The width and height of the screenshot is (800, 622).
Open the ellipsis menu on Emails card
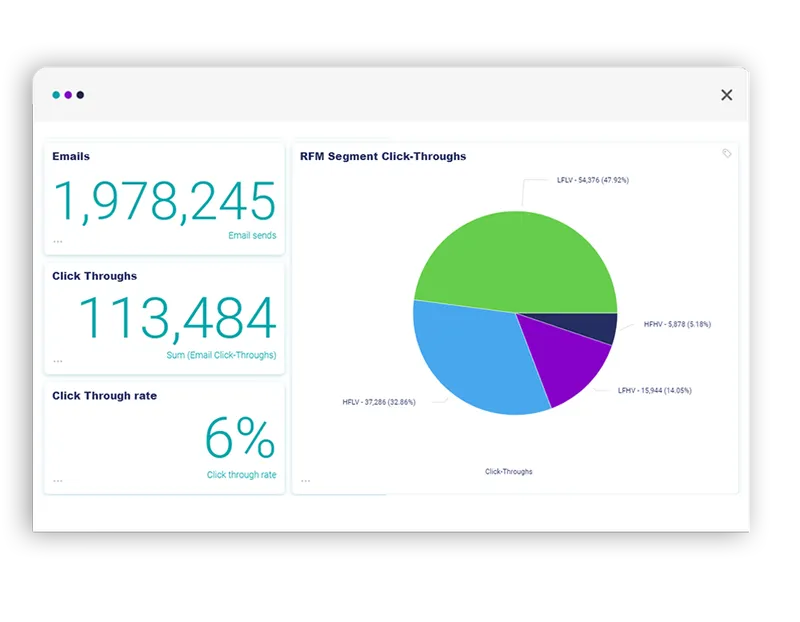58,241
